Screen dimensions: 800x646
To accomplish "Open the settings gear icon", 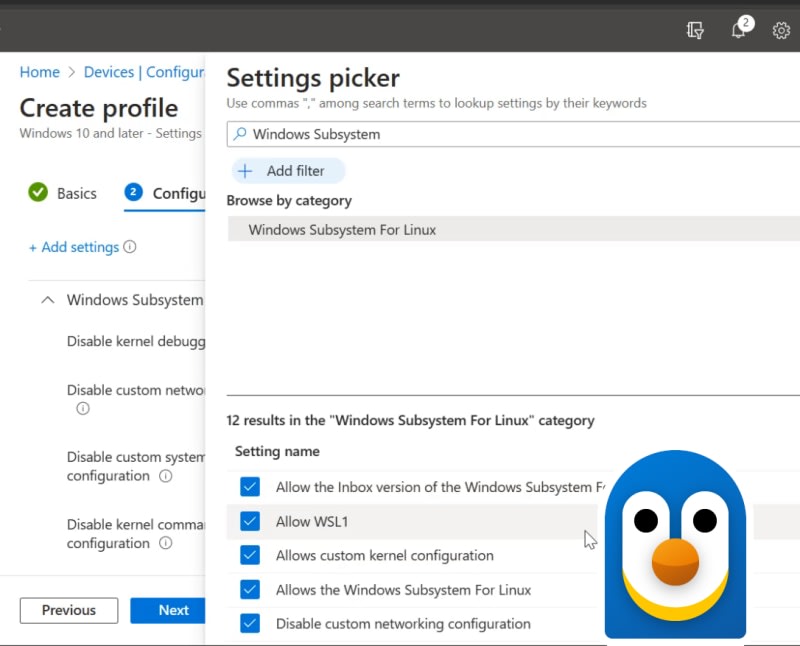I will point(781,30).
